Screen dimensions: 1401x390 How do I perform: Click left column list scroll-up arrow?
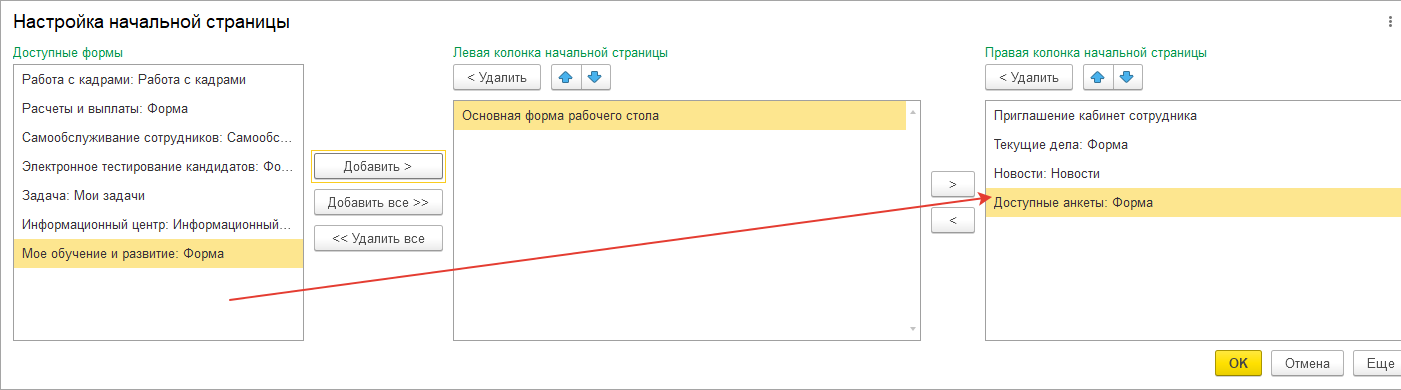pos(913,112)
